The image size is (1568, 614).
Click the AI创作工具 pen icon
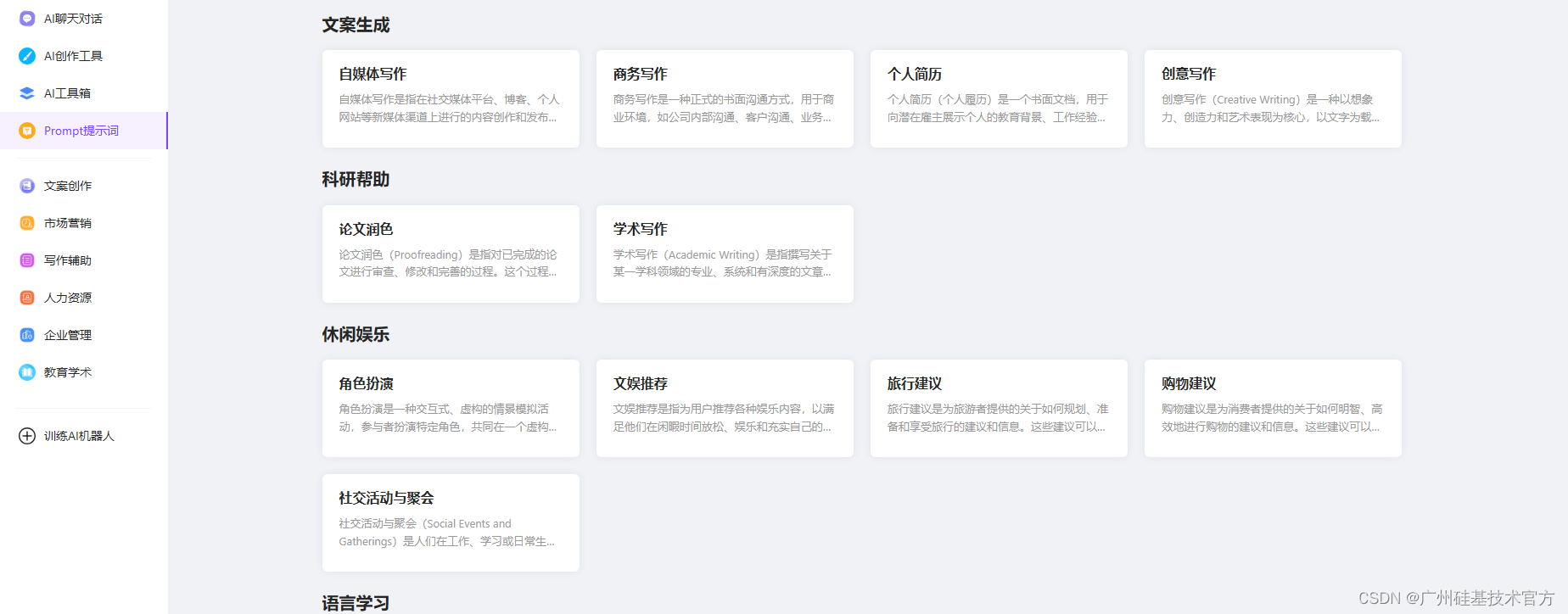click(x=27, y=56)
